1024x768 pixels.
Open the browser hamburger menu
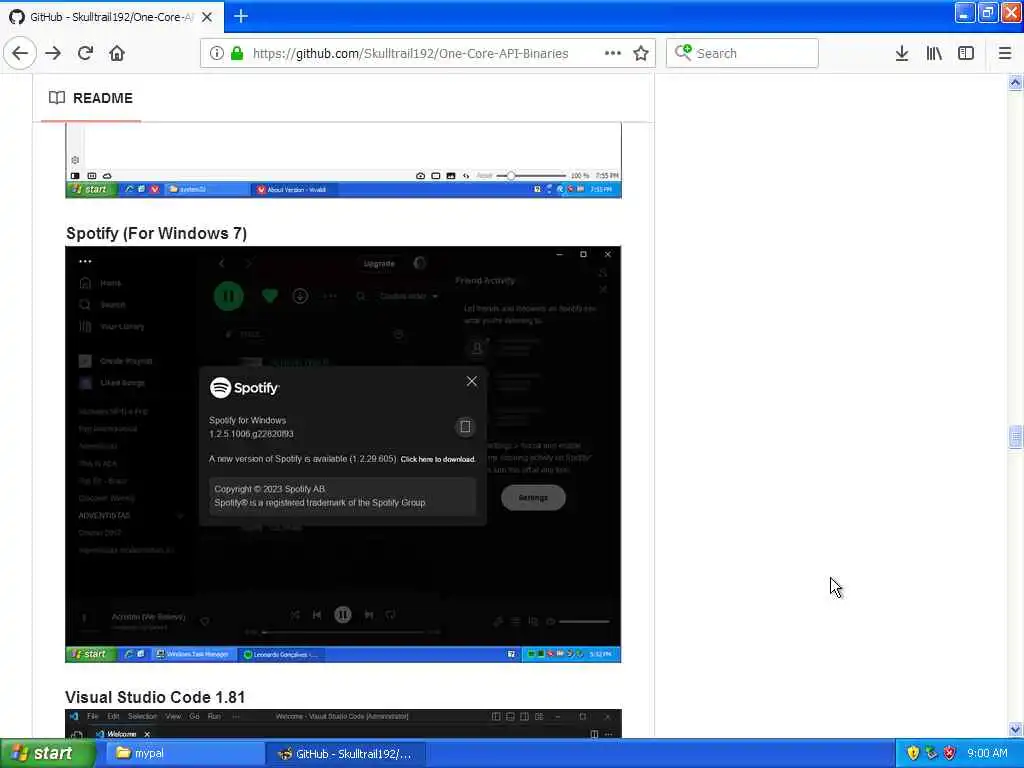[x=1005, y=53]
